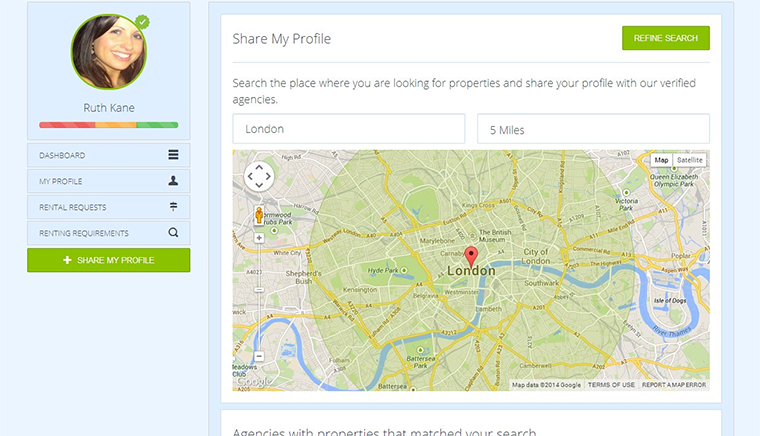This screenshot has width=760, height=436.
Task: Zoom out the map with minus button
Action: 259,356
